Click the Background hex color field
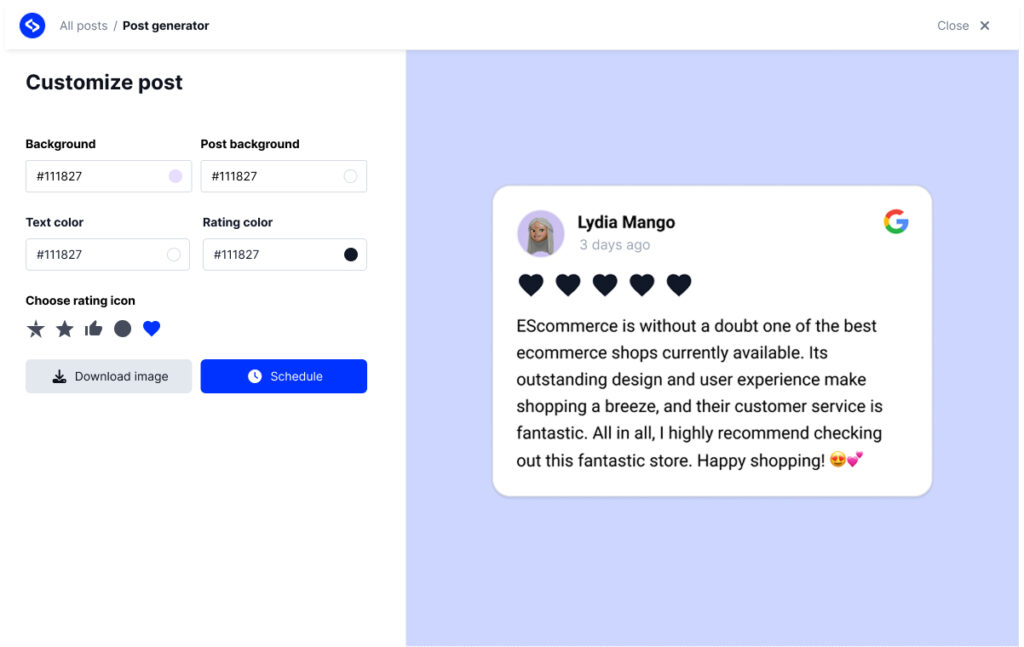This screenshot has height=647, width=1024. tap(95, 176)
